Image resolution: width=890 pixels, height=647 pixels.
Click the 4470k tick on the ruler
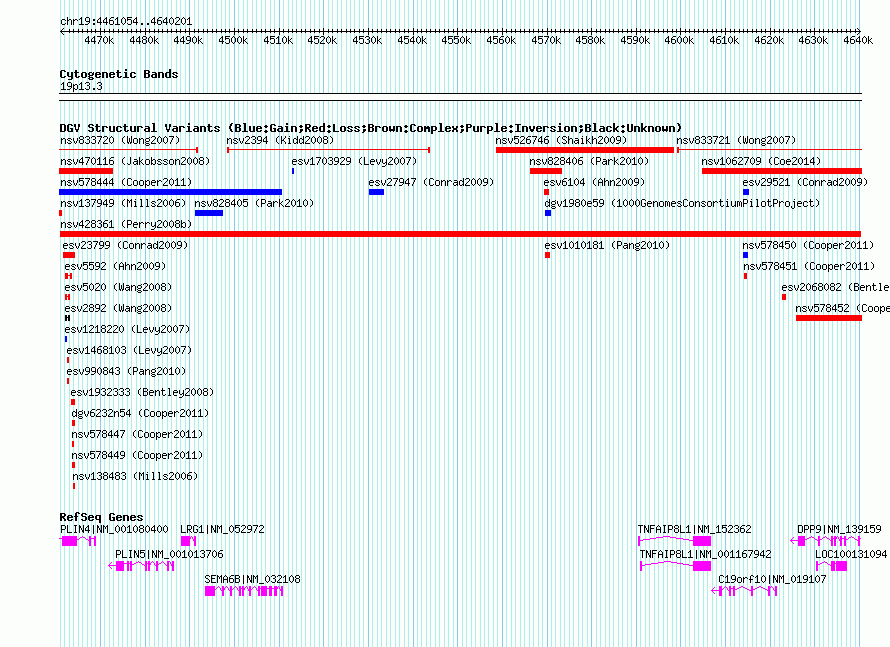pos(99,40)
